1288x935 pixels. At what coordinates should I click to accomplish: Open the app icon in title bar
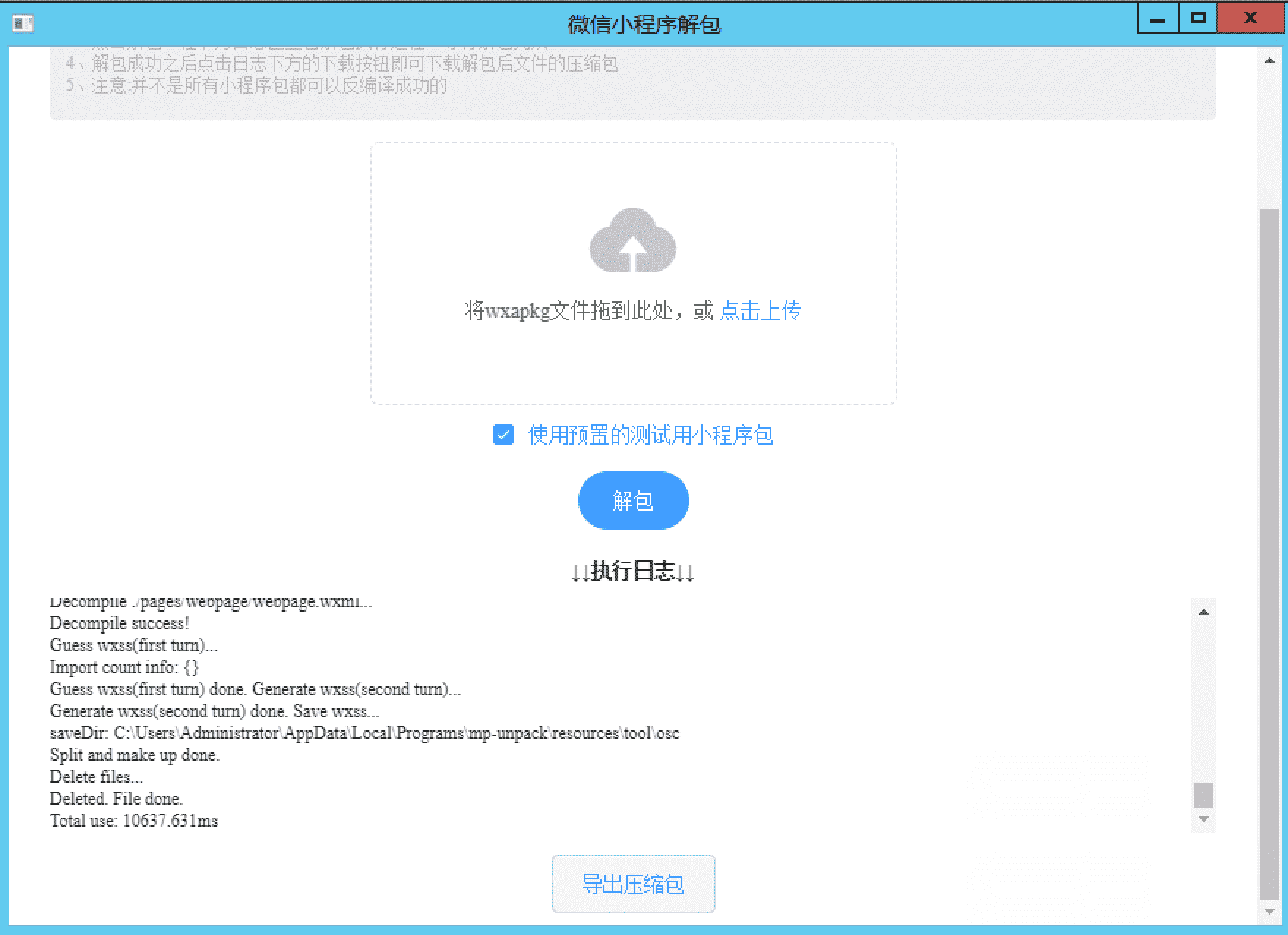click(x=23, y=23)
